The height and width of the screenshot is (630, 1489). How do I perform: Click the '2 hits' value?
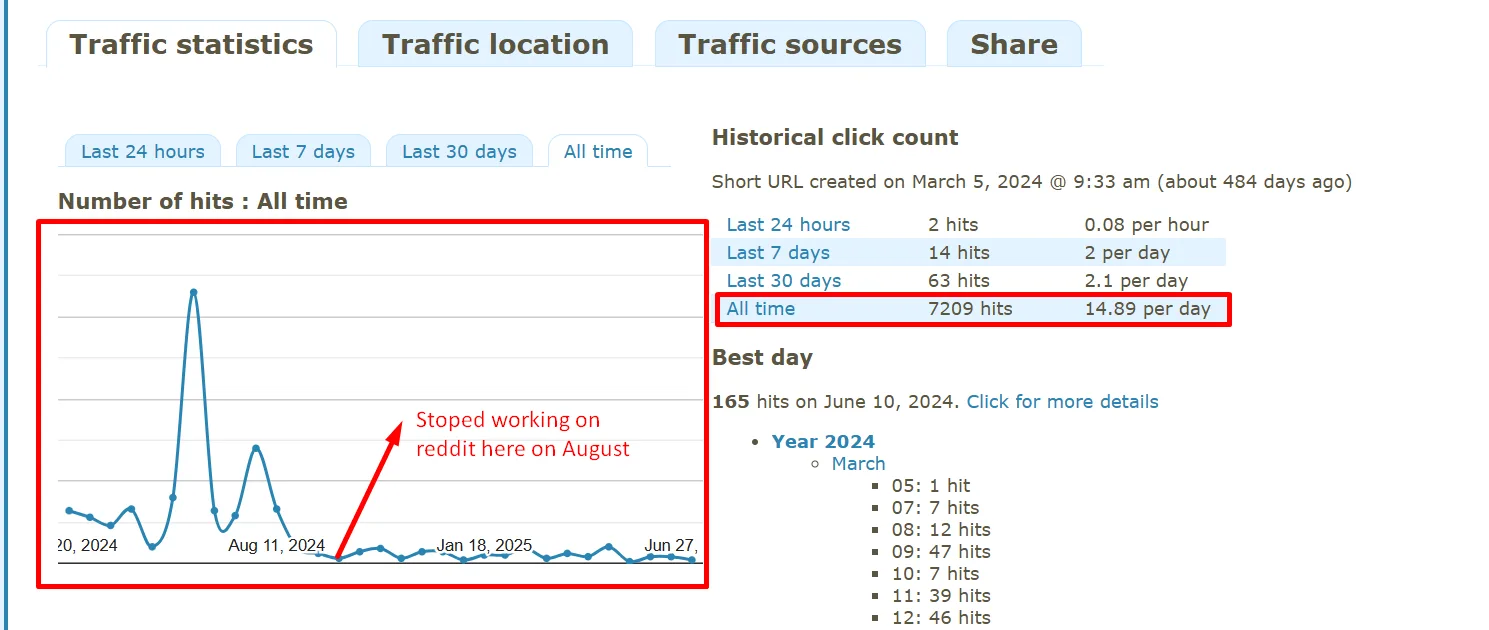953,225
